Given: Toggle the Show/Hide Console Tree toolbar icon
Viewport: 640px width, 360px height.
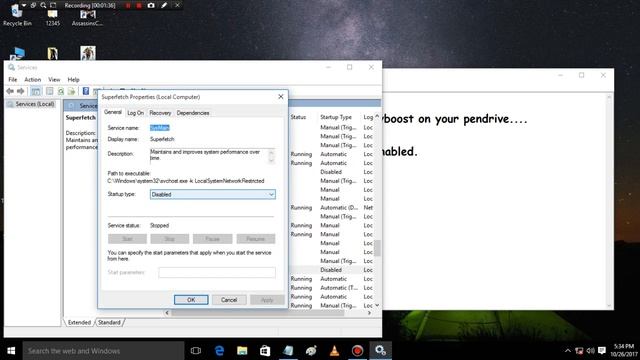Looking at the screenshot, I should coord(36,91).
